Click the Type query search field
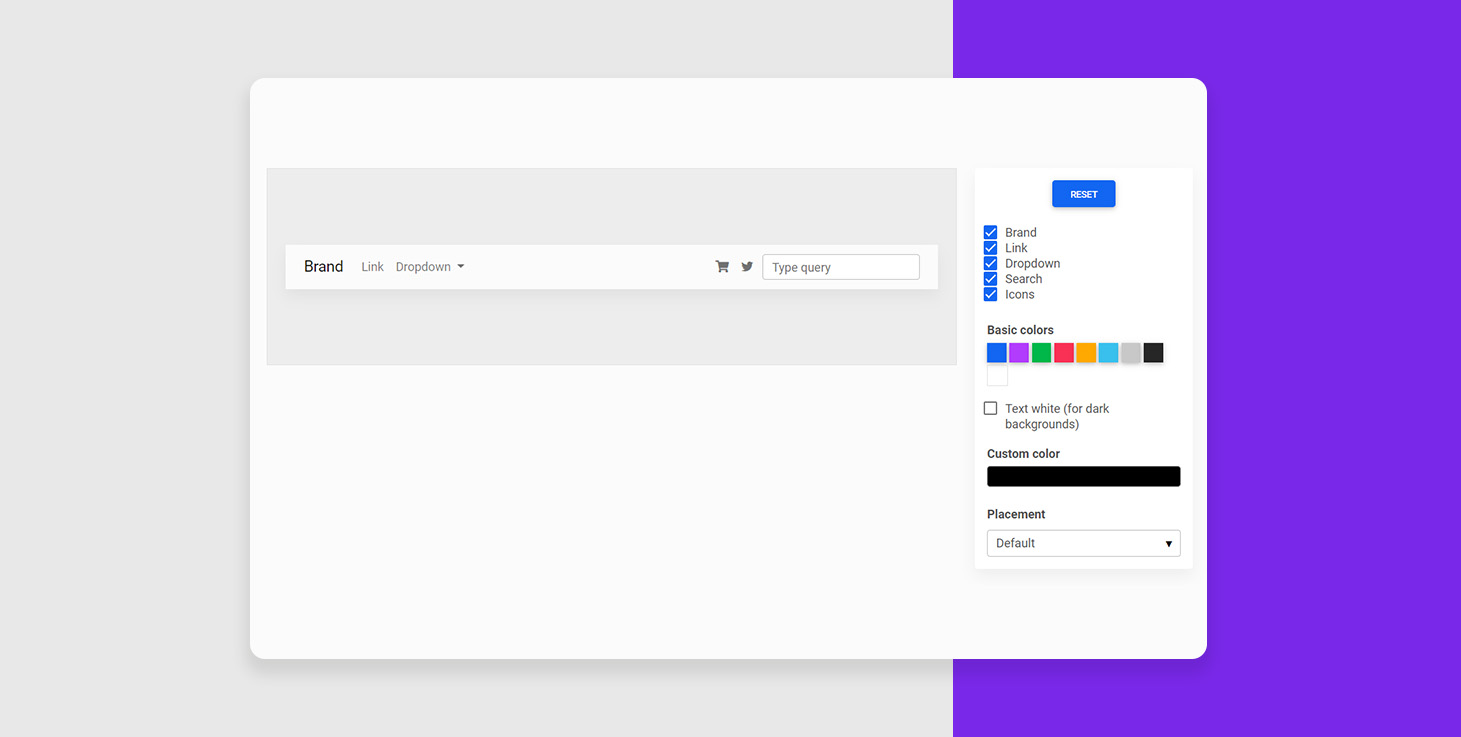Viewport: 1461px width, 737px height. tap(840, 267)
